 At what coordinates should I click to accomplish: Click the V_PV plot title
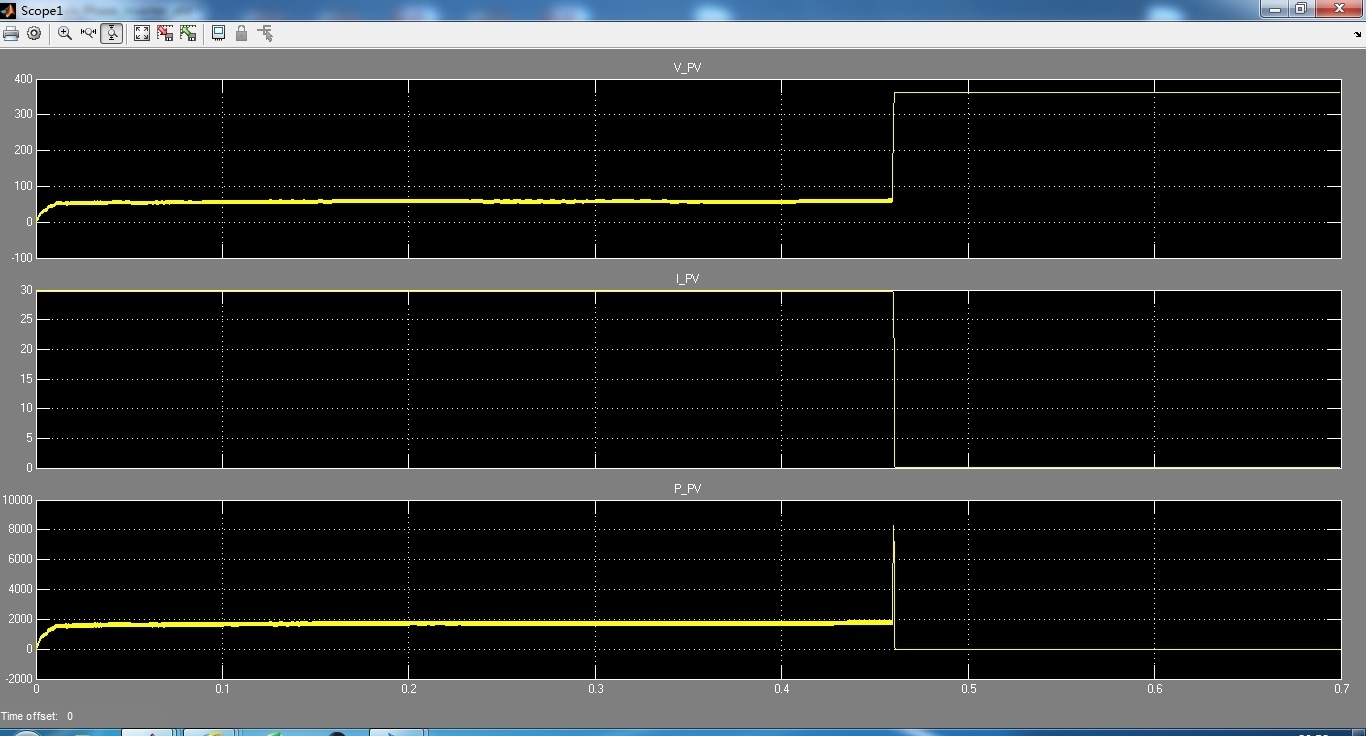pos(687,68)
